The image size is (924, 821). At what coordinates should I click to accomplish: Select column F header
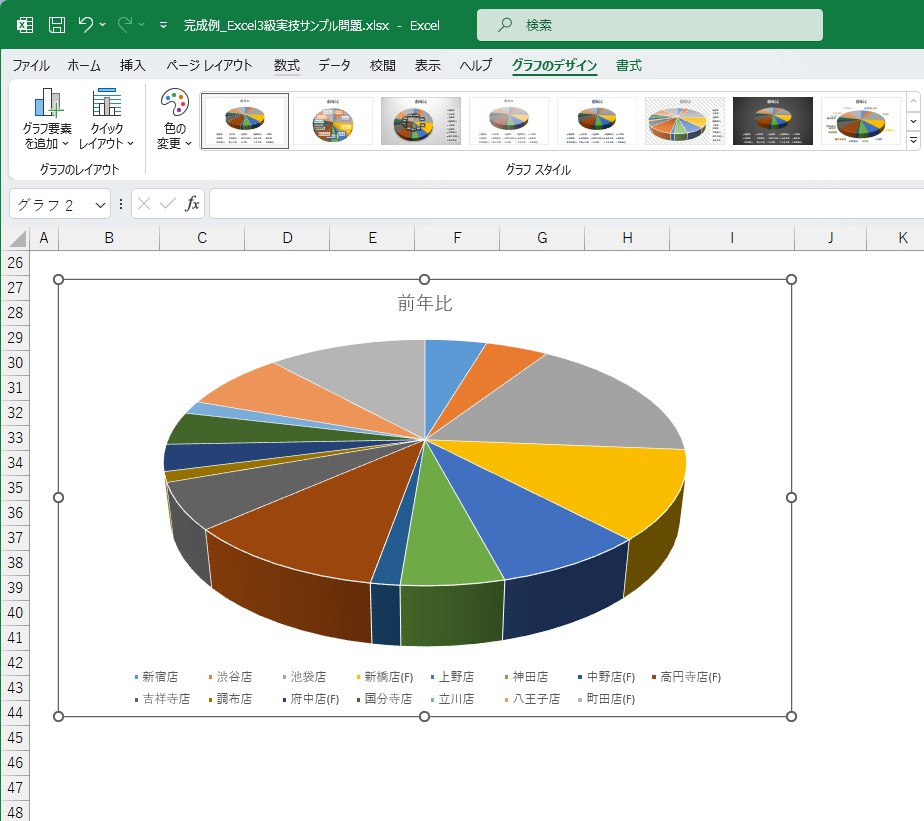click(457, 238)
